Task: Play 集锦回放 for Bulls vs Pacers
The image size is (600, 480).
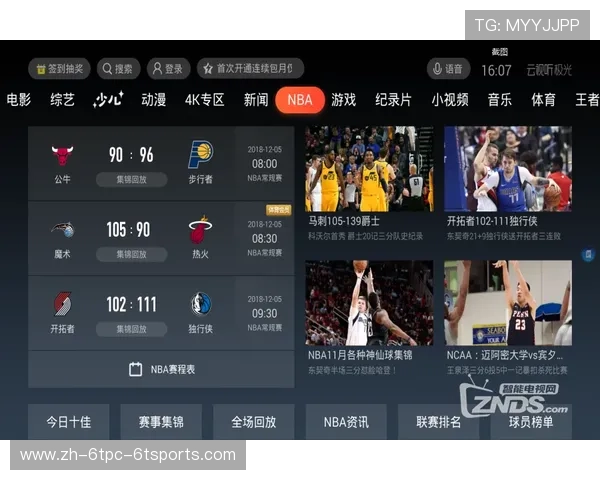Action: (x=131, y=180)
